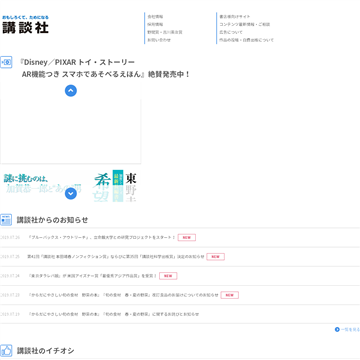The height and width of the screenshot is (360, 360).
Task: Click the NEW badge on the 07.26 news row
Action: (187, 237)
